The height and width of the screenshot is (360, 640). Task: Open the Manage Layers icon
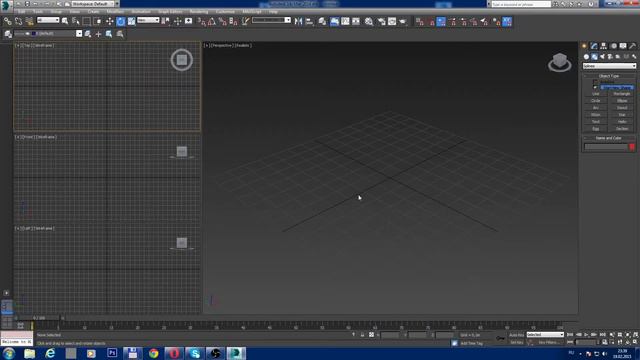tap(8, 34)
